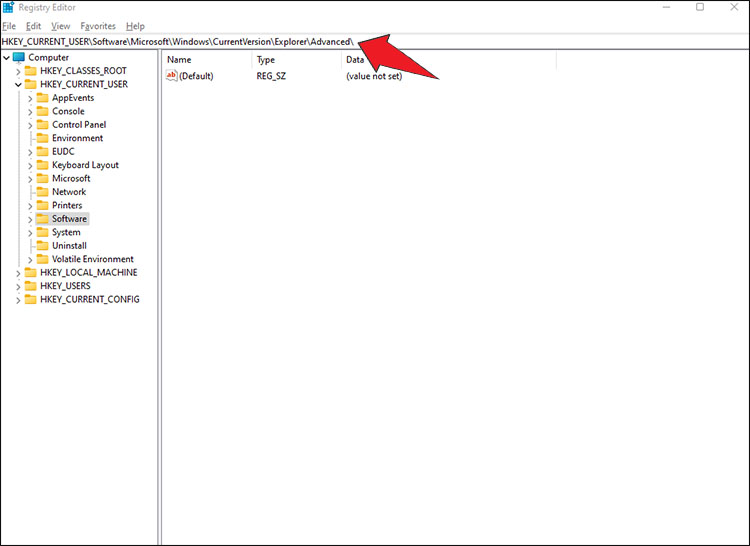Click the Volatile Environment folder icon
This screenshot has height=546, width=750.
[x=43, y=259]
